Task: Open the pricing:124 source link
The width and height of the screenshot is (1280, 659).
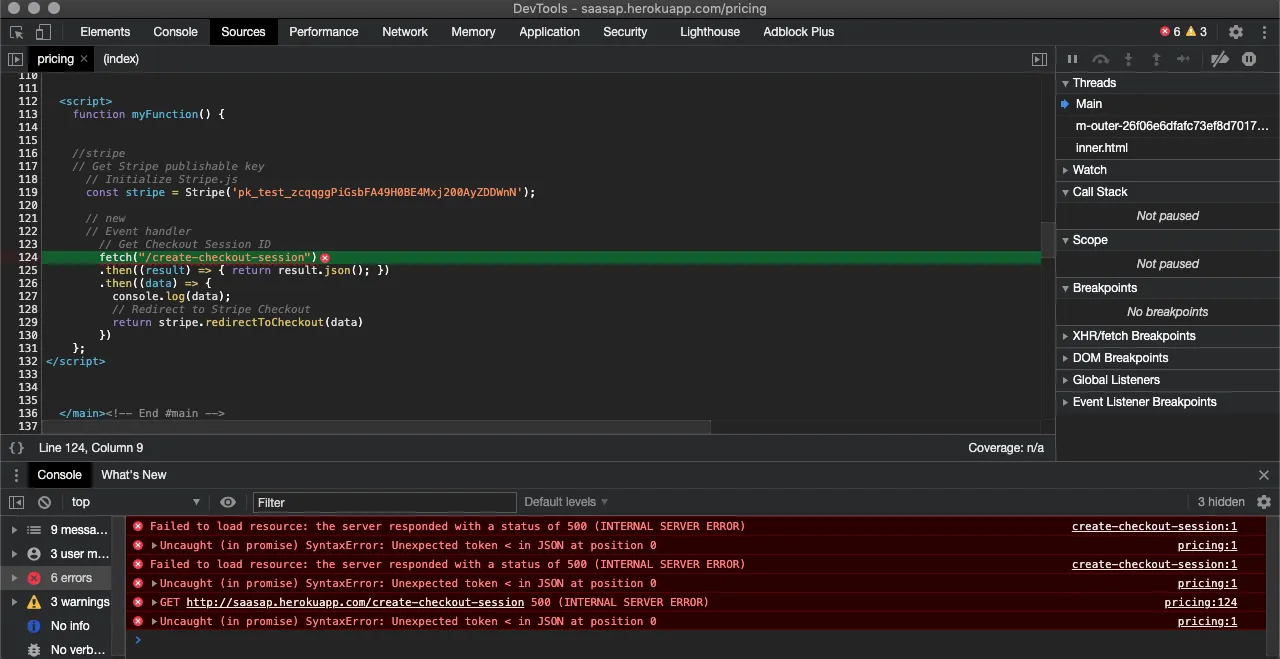Action: pos(1200,603)
